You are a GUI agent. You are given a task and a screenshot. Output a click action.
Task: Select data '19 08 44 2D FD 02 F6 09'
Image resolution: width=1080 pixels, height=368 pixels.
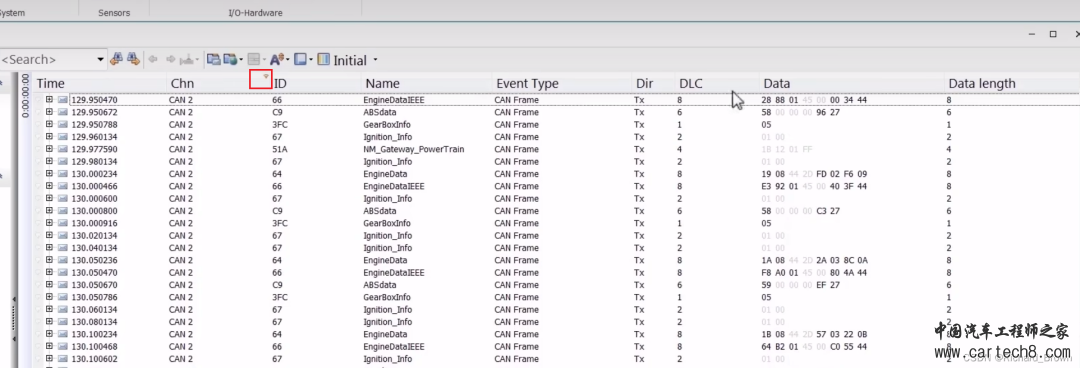[815, 174]
